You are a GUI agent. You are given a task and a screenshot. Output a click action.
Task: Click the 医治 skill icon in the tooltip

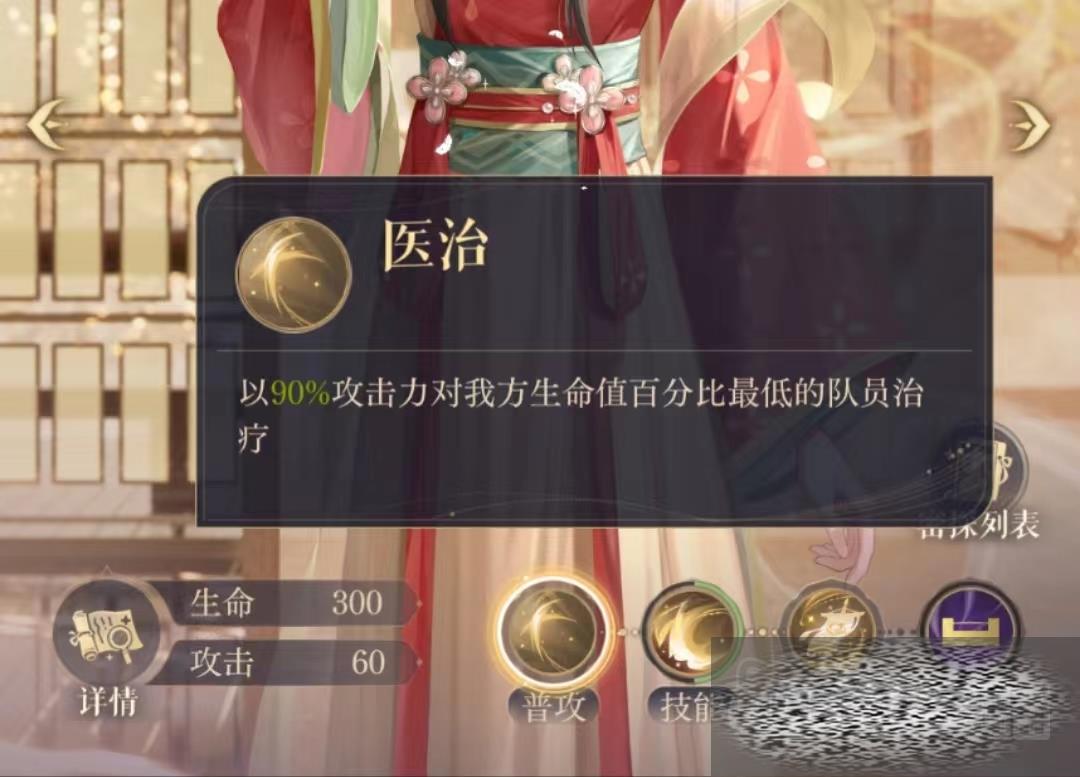tap(293, 274)
